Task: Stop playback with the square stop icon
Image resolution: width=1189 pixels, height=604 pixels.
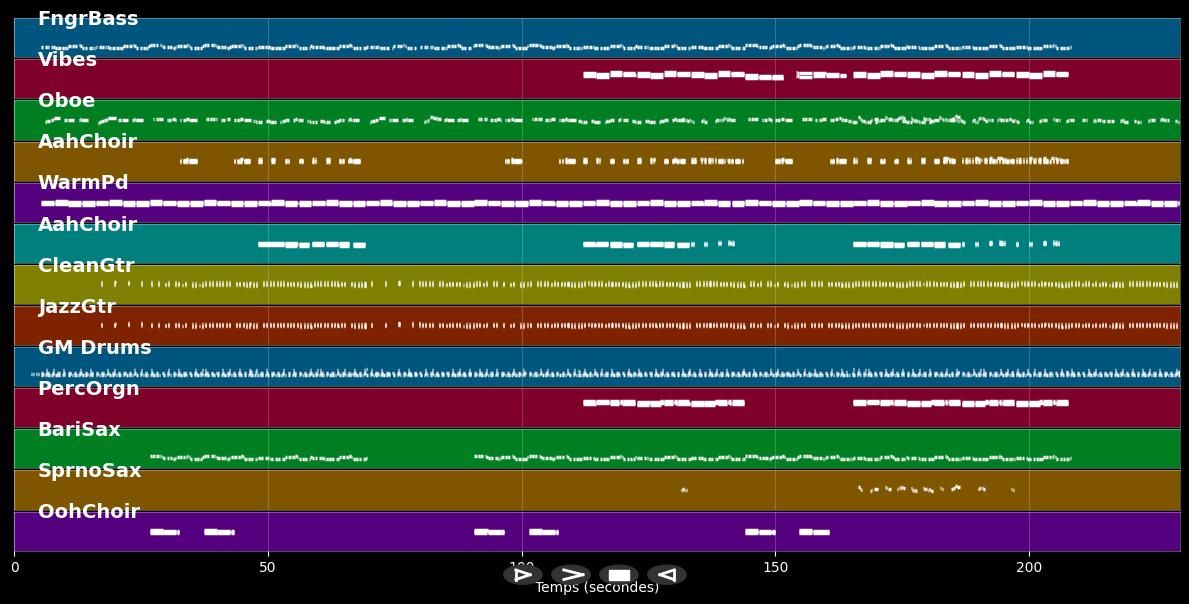Action: (618, 574)
